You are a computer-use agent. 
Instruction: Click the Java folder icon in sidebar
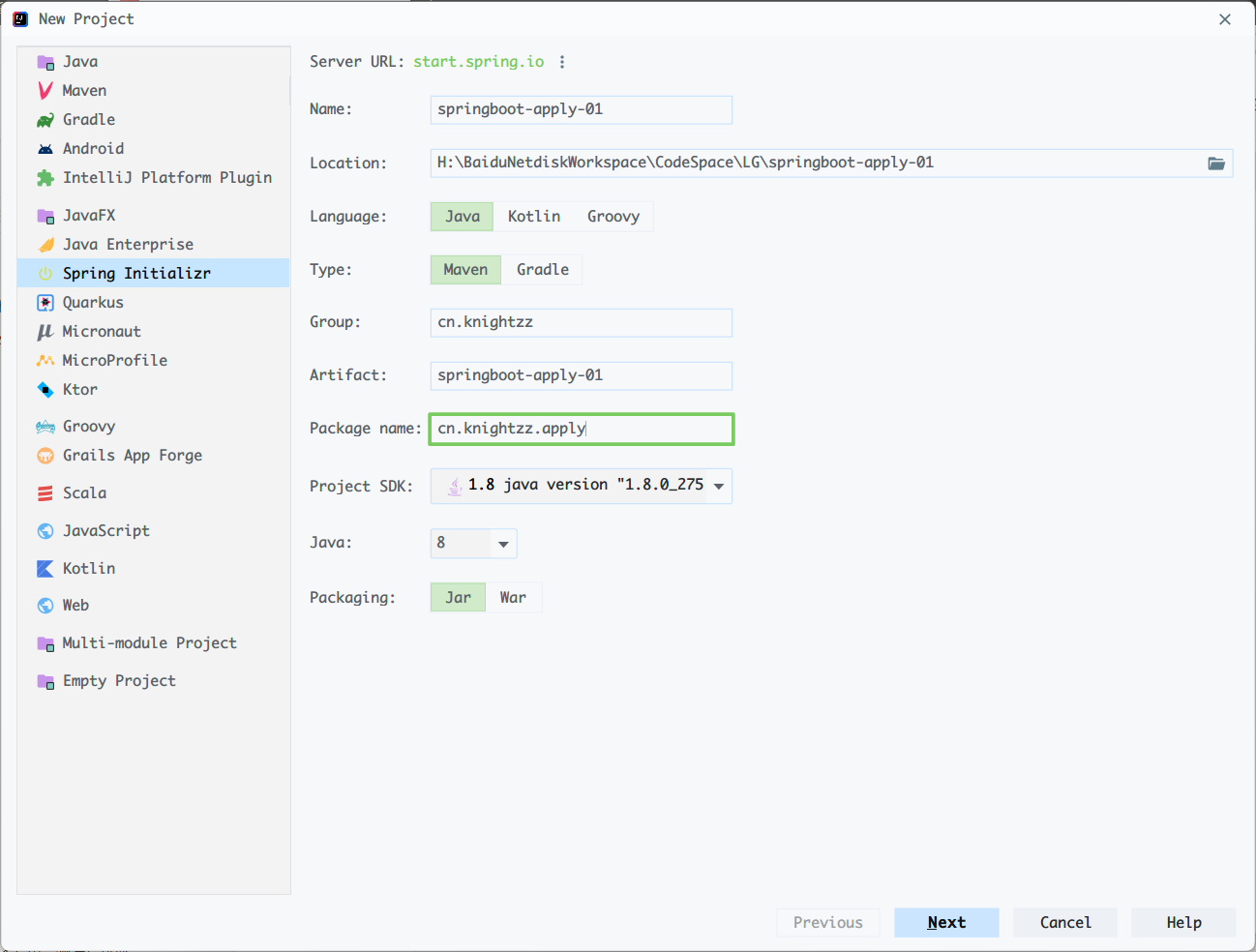(x=45, y=62)
